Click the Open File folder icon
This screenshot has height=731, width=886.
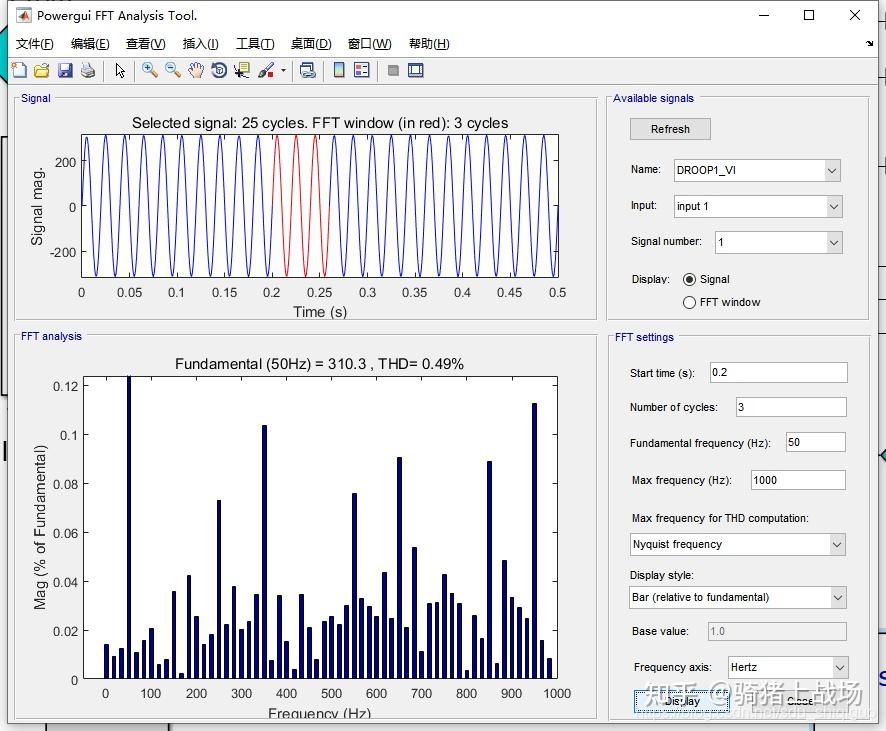pyautogui.click(x=42, y=70)
